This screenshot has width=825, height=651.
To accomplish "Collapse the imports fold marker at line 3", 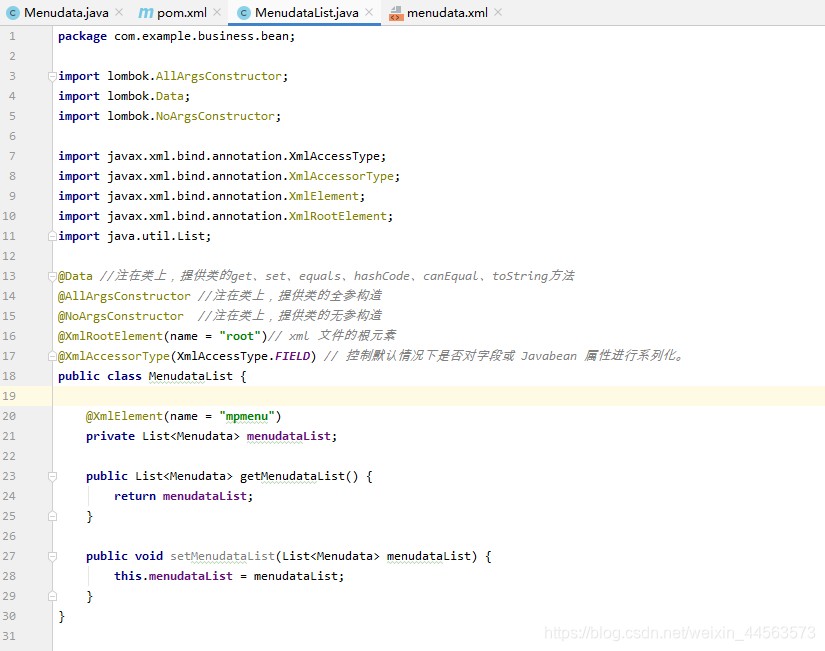I will [x=52, y=76].
